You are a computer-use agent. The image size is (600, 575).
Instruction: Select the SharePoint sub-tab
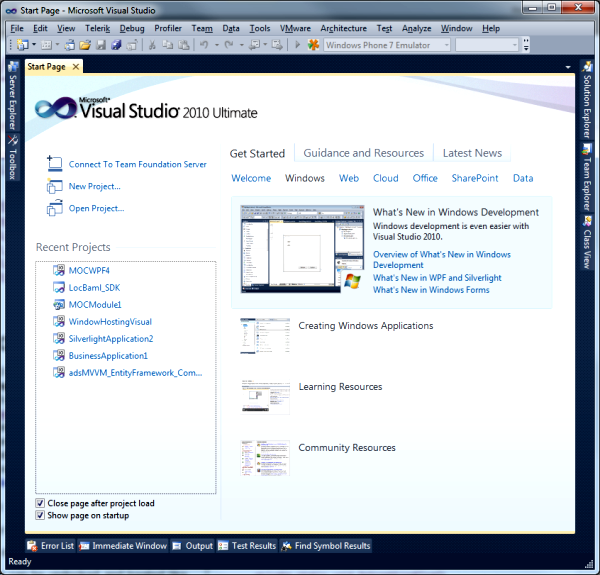[x=475, y=178]
